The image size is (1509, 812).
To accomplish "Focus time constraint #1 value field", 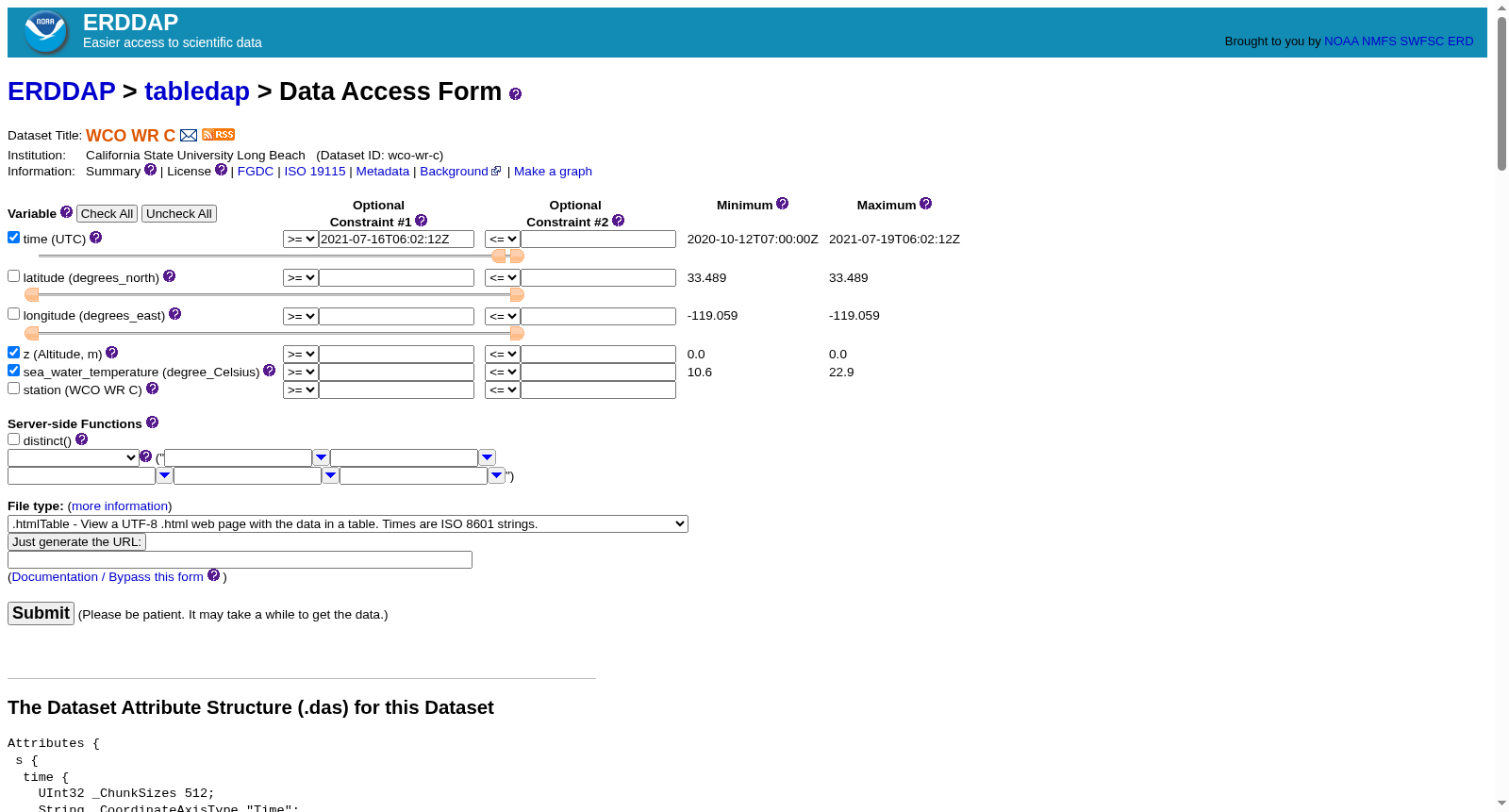I will (x=396, y=240).
